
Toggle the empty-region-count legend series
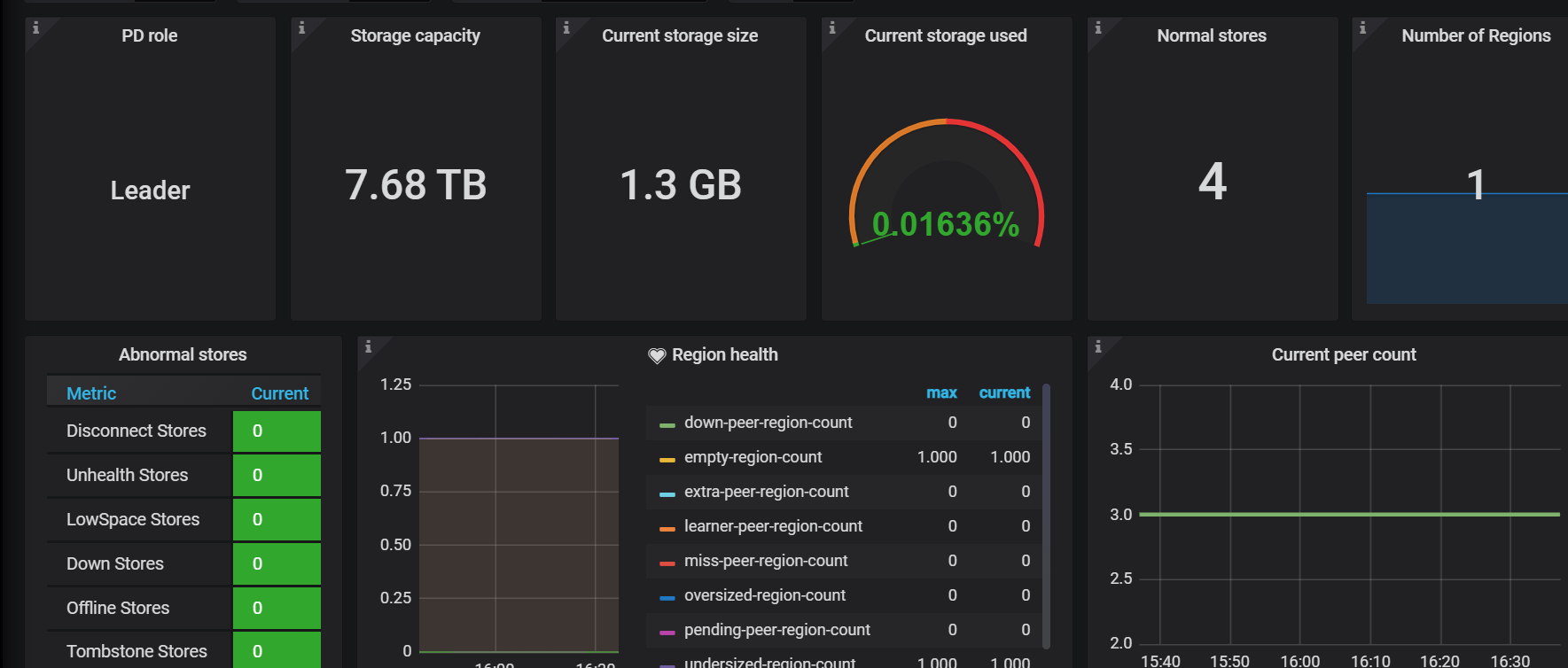pyautogui.click(x=753, y=457)
